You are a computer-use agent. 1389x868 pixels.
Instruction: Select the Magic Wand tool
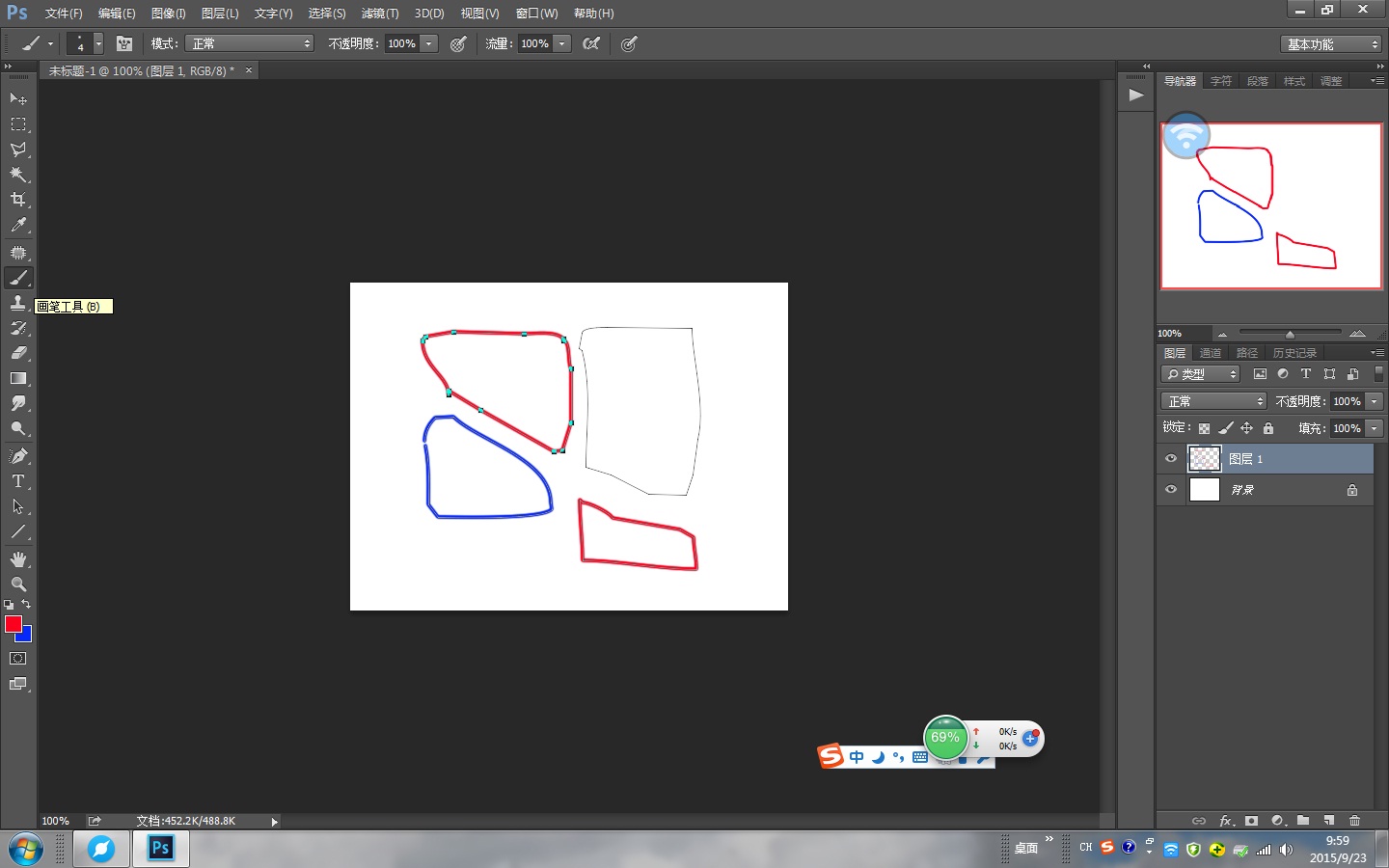coord(18,175)
